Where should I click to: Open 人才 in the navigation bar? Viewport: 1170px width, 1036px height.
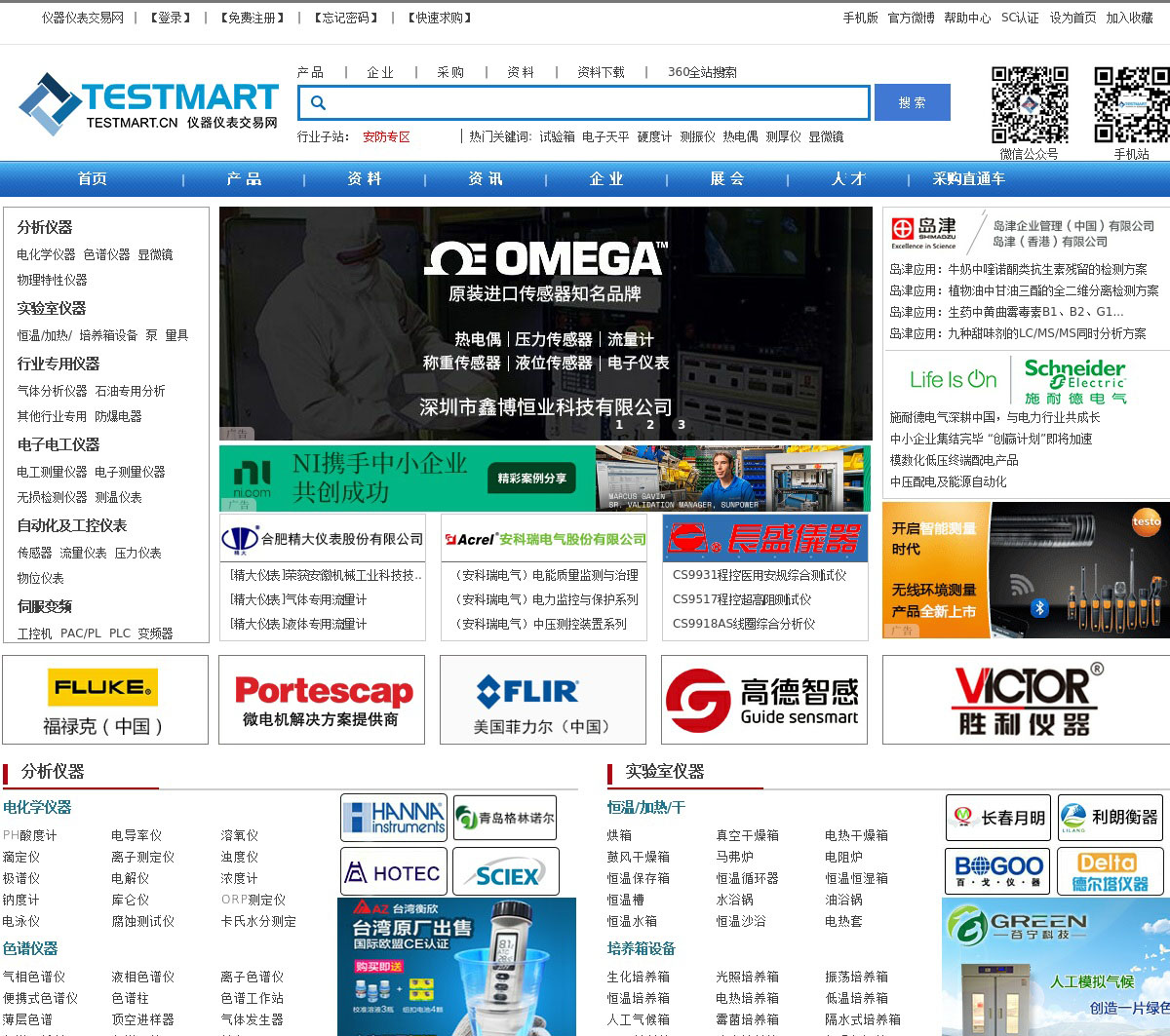tap(848, 178)
